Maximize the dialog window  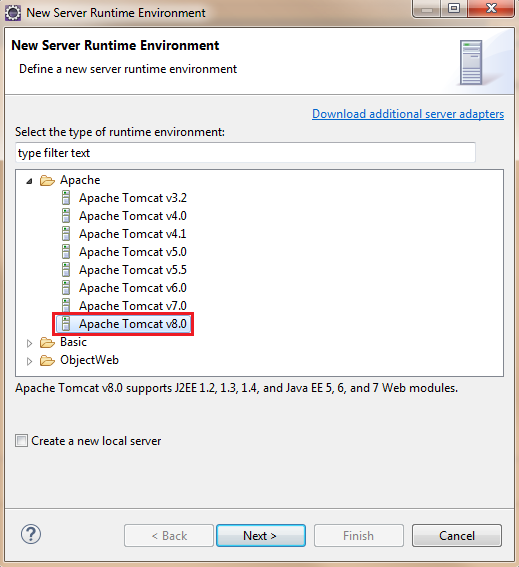[454, 8]
